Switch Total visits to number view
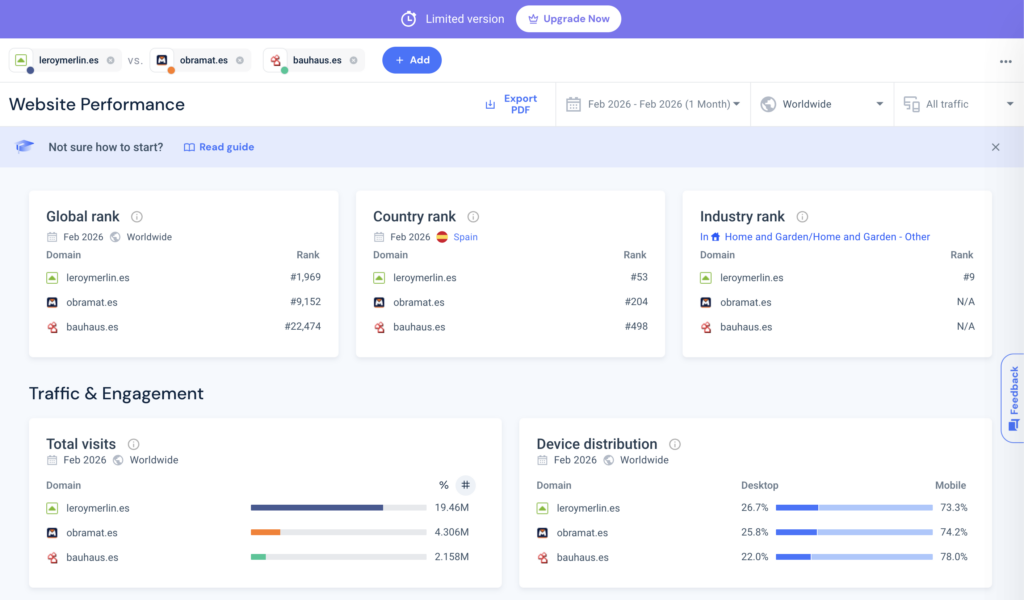The image size is (1024, 600). (465, 484)
